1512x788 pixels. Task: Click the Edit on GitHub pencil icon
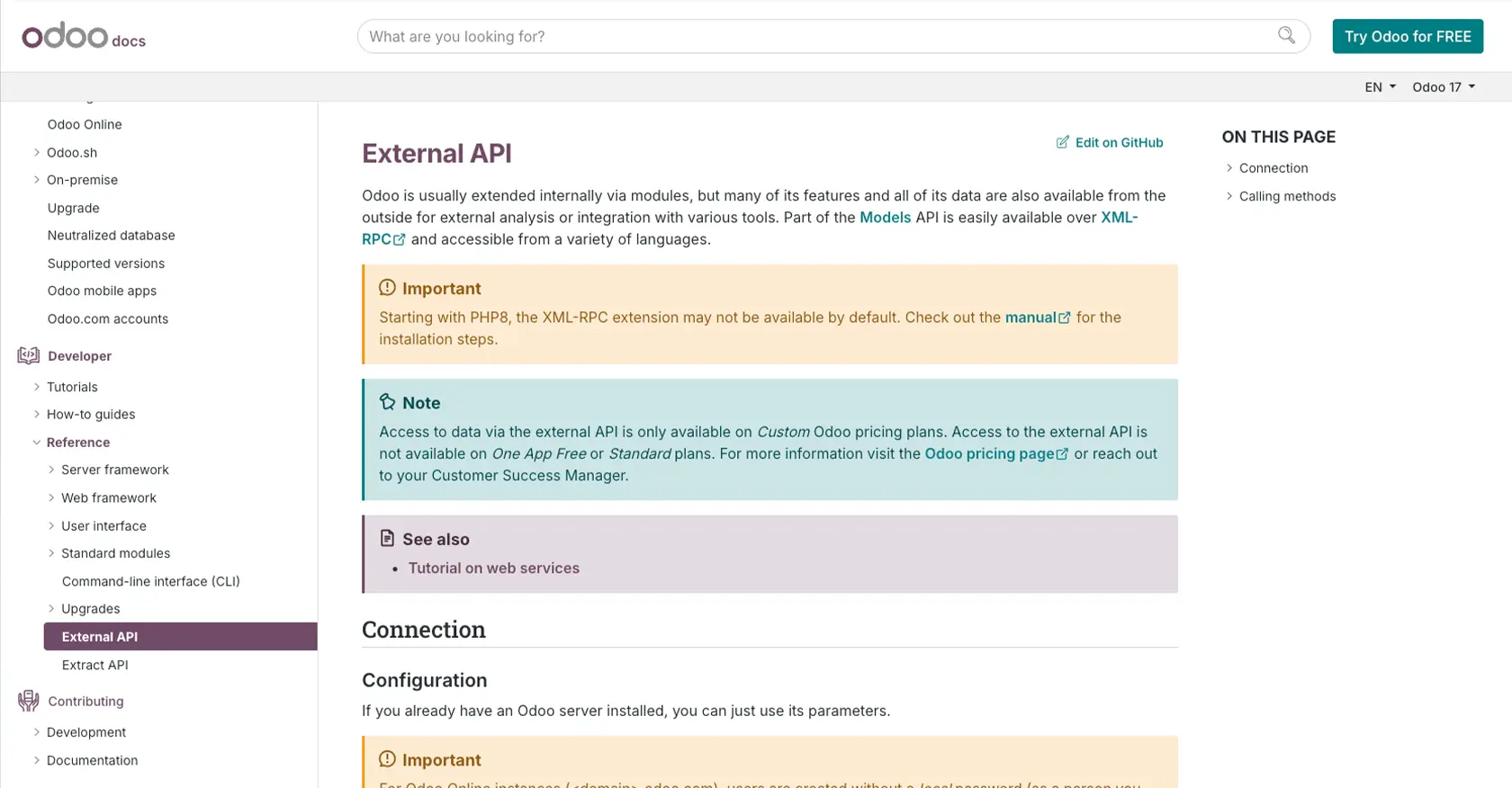[x=1063, y=142]
